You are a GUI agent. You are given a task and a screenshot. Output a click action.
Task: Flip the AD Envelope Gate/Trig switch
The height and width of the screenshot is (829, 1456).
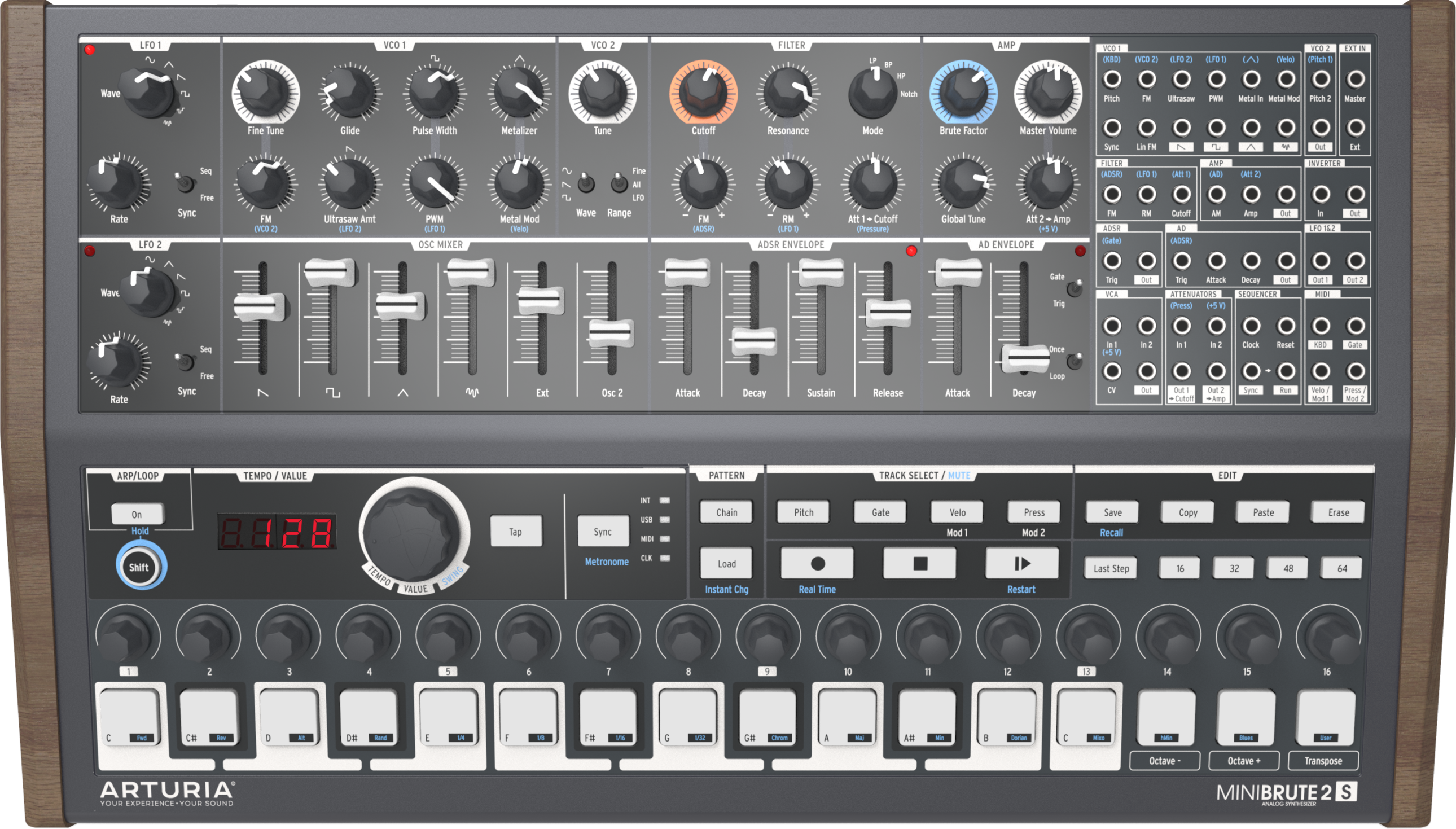pos(1073,289)
